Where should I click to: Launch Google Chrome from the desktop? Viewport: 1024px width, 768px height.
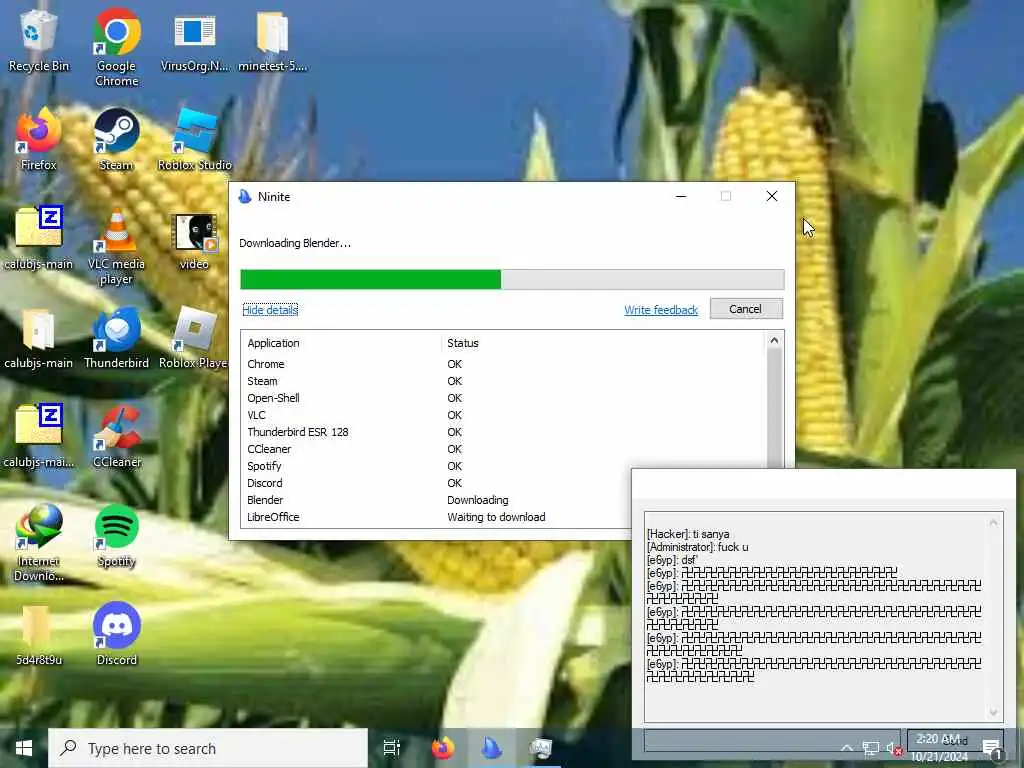coord(116,47)
